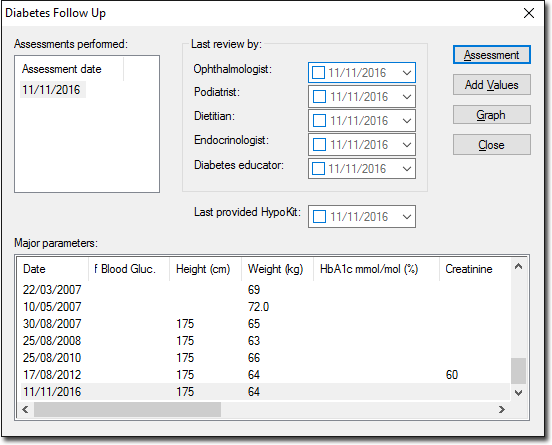Tick the Ophthalmologist review date checkbox
Screen dimensions: 552x445
(x=318, y=73)
